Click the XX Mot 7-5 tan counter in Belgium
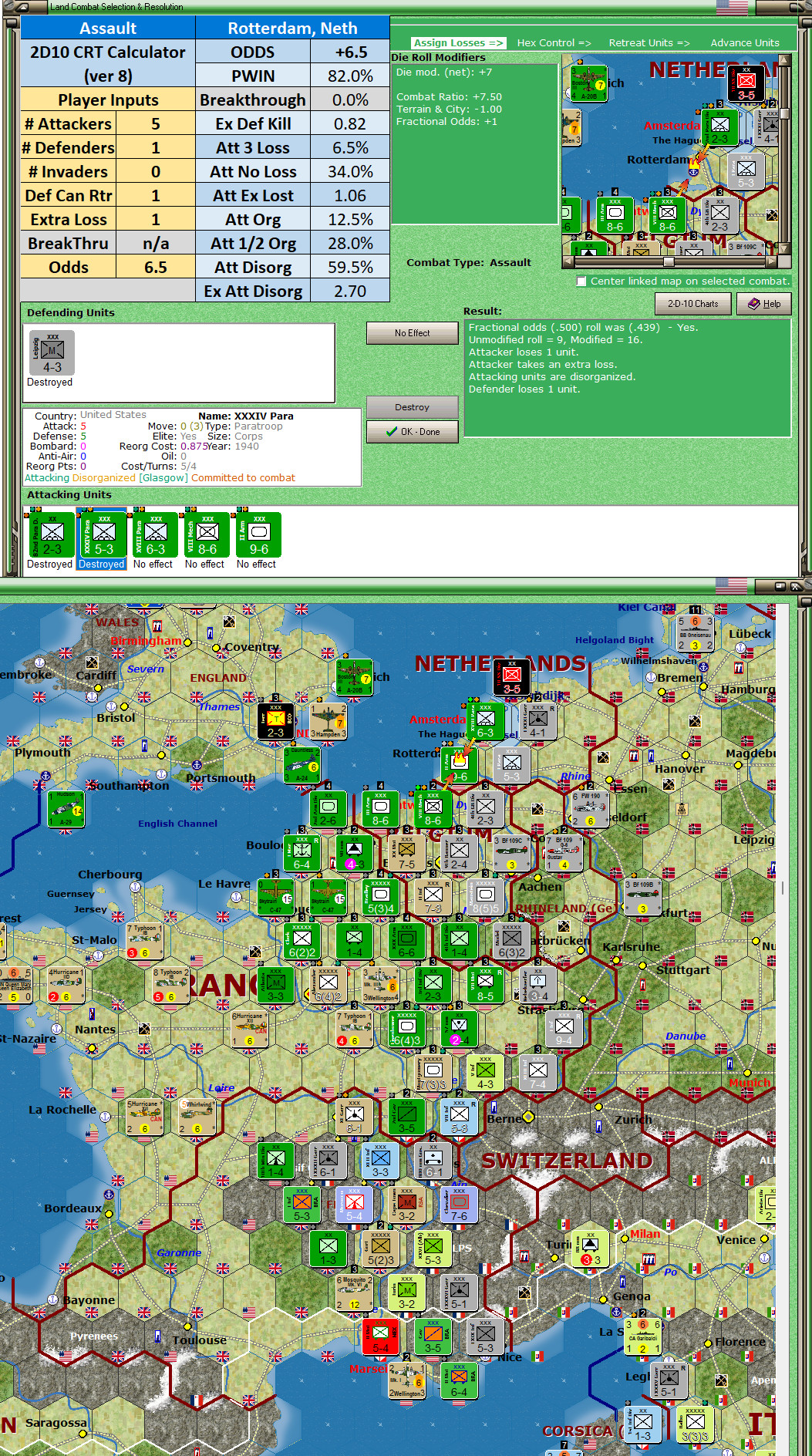Image resolution: width=812 pixels, height=1456 pixels. point(407,853)
